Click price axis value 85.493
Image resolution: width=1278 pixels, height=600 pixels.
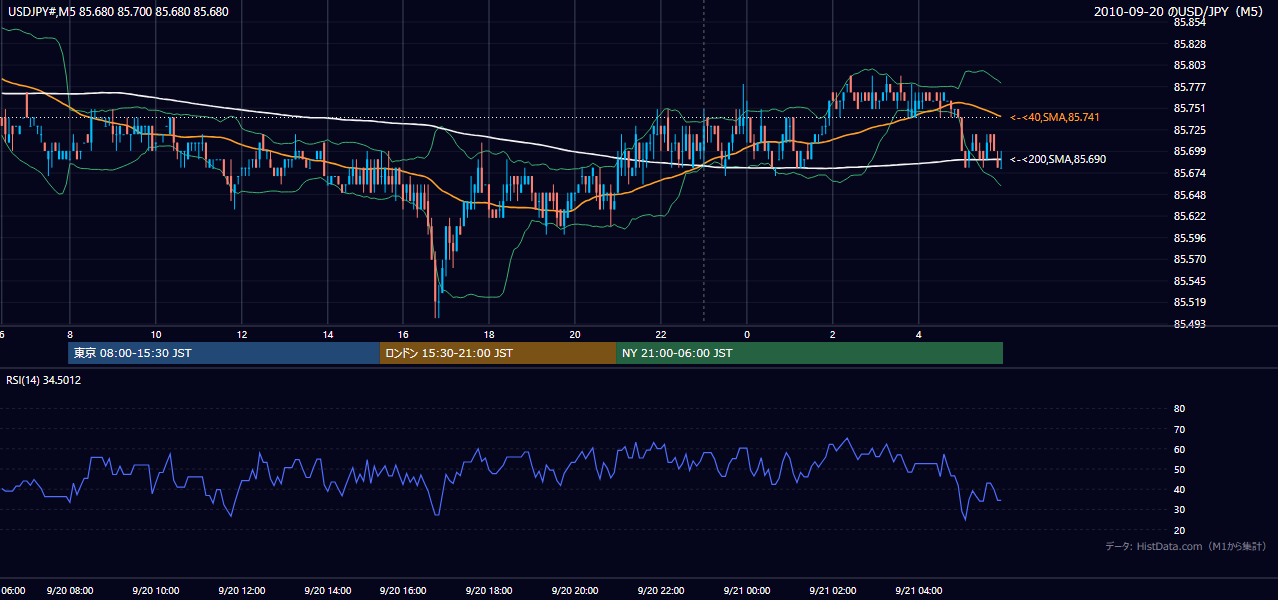pos(1189,324)
